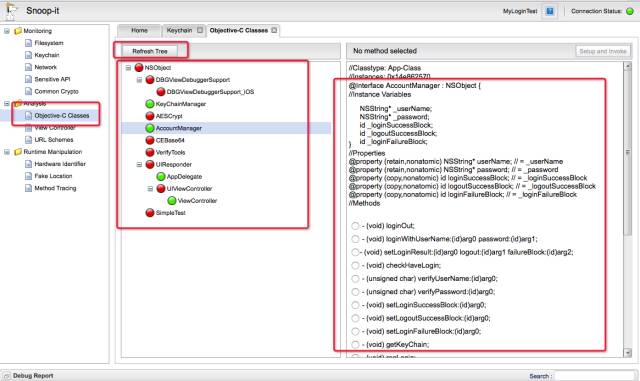Close the Keychain tab
Screen dimensions: 640x381
[200, 30]
